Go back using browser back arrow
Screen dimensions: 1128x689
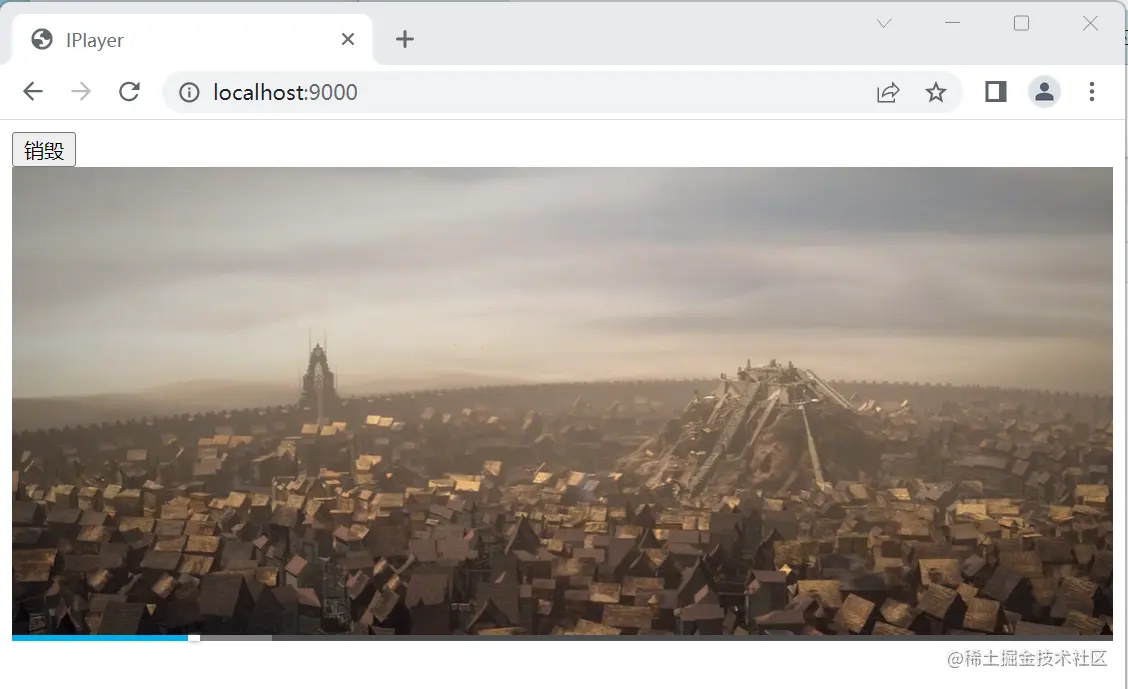coord(33,91)
